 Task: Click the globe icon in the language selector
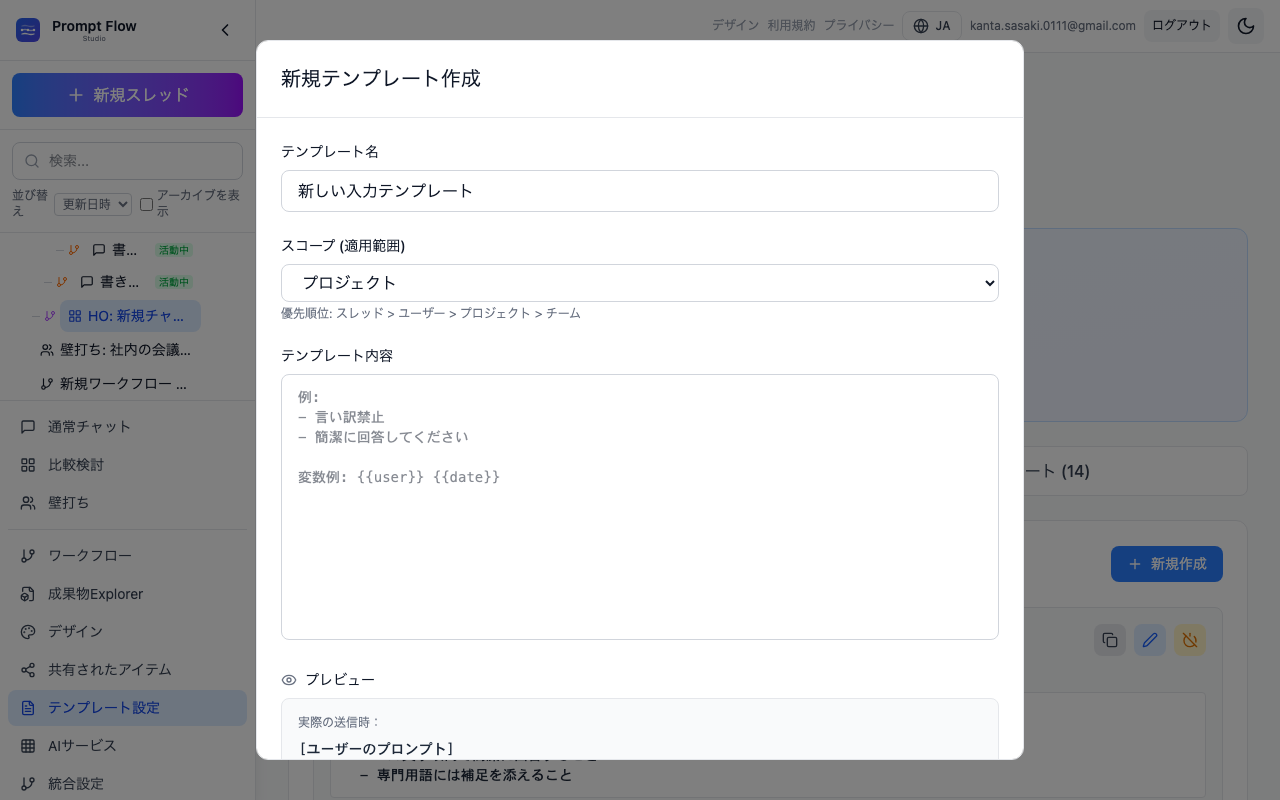(921, 26)
